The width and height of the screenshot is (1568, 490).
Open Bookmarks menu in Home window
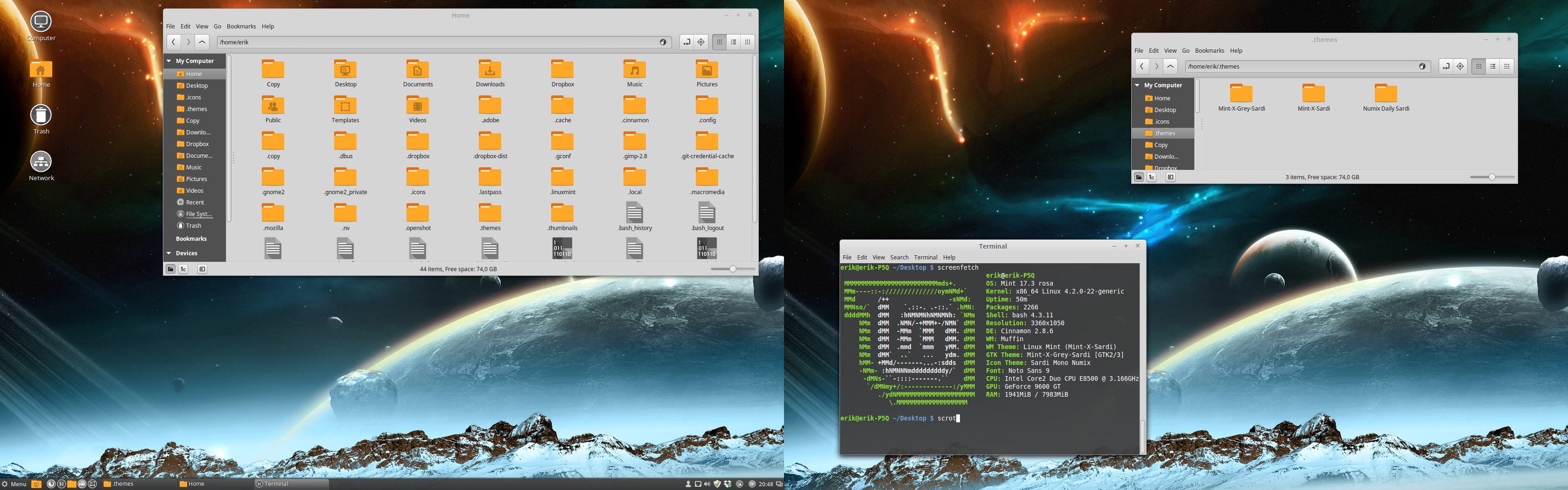241,26
